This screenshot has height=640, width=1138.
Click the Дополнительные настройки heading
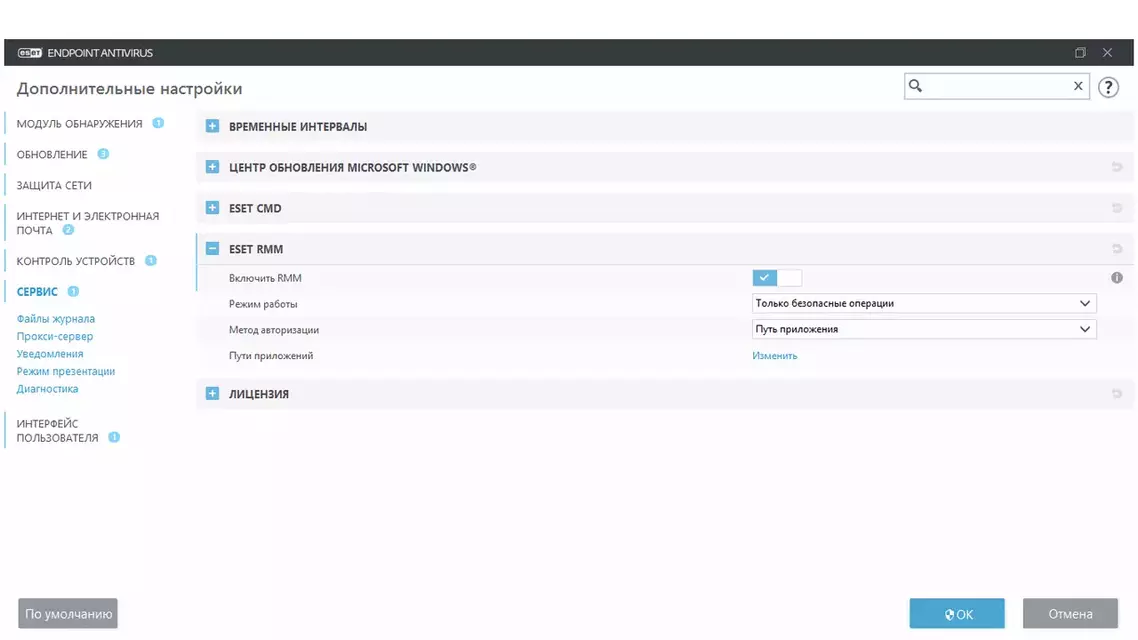point(129,89)
